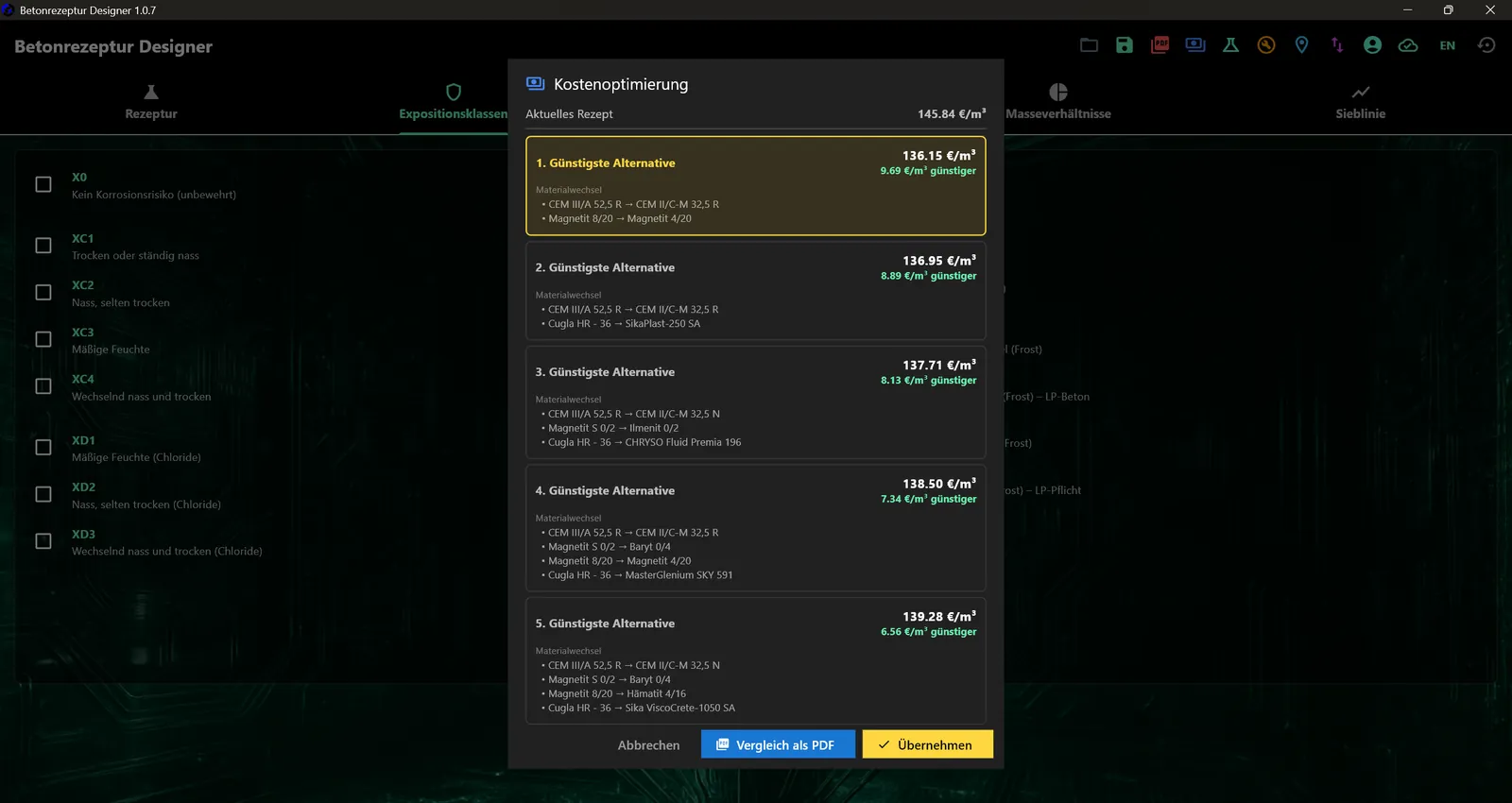Check the XD1 checkbox
The width and height of the screenshot is (1512, 803).
pyautogui.click(x=43, y=448)
